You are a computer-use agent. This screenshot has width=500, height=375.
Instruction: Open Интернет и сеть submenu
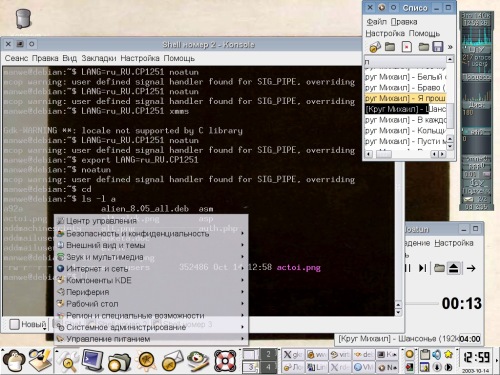151,269
